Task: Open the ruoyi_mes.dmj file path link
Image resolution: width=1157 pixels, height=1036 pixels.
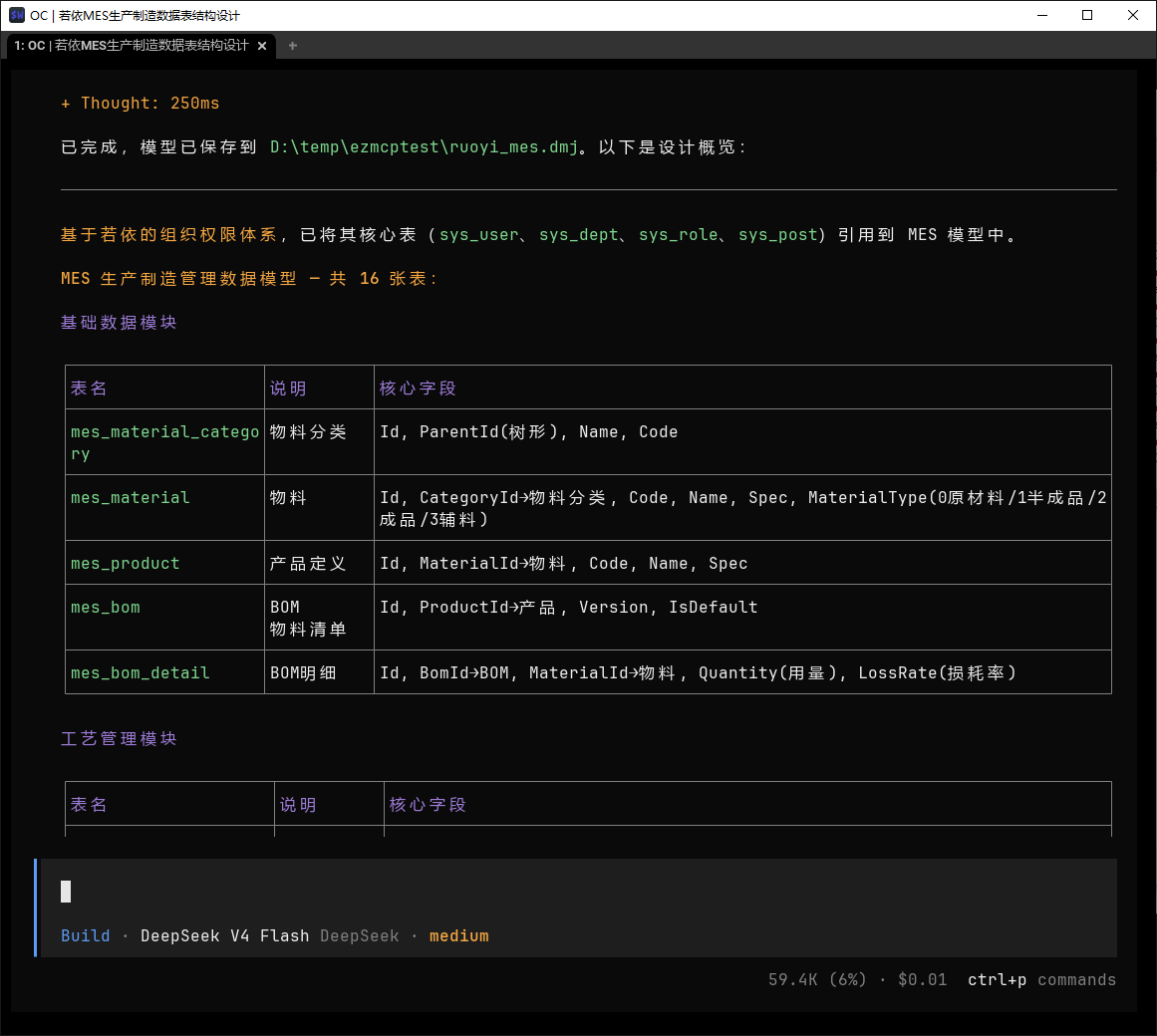Action: tap(424, 146)
